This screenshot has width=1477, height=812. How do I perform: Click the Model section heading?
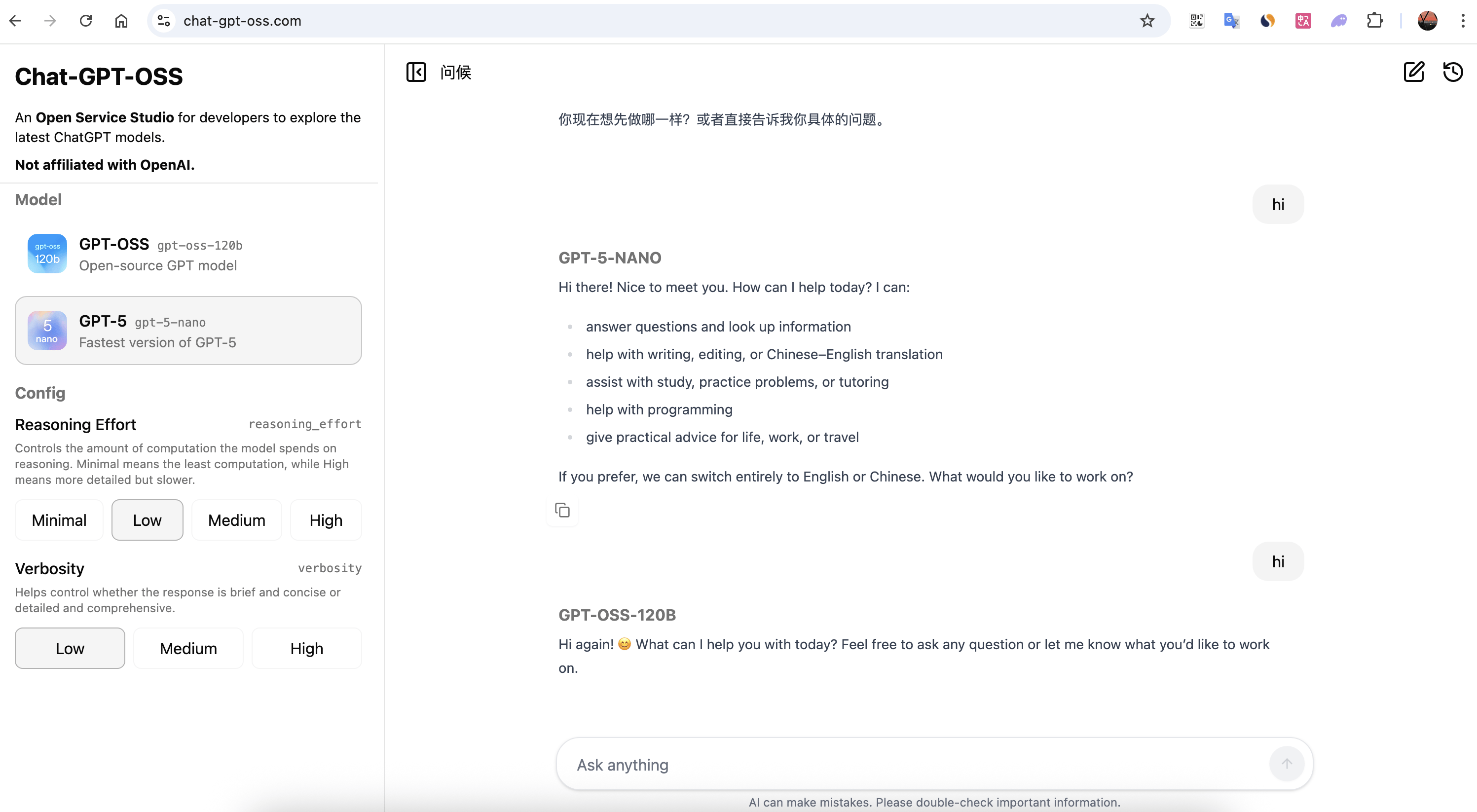coord(38,200)
